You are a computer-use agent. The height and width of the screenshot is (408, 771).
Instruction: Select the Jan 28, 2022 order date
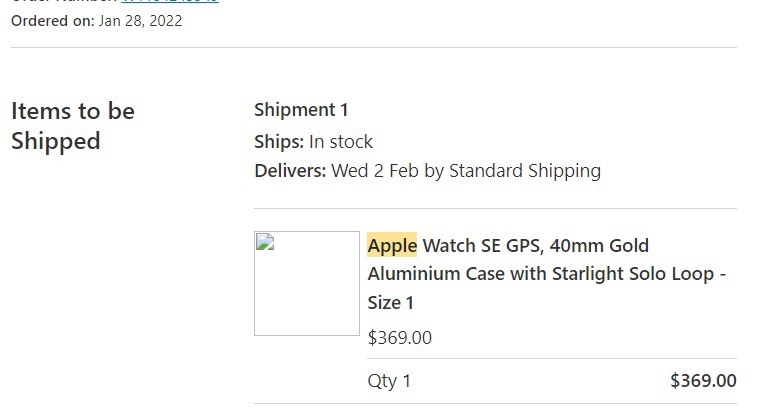click(x=140, y=21)
